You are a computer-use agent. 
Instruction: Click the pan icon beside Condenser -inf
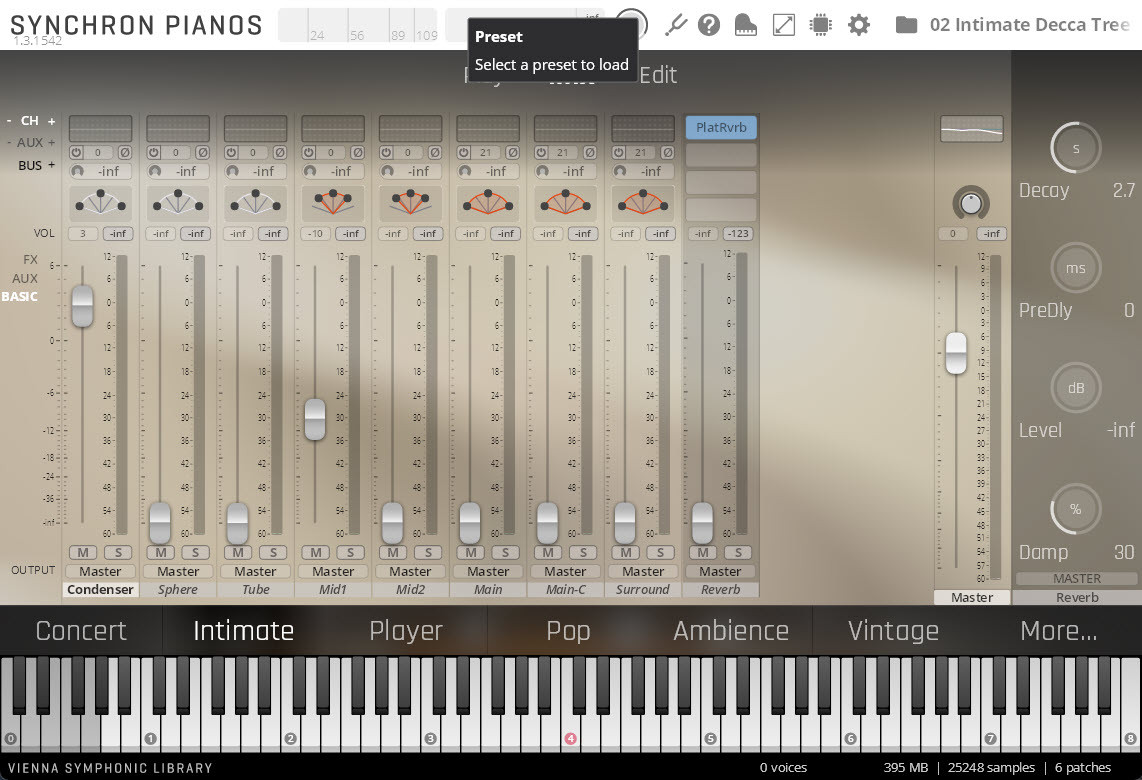click(x=77, y=171)
